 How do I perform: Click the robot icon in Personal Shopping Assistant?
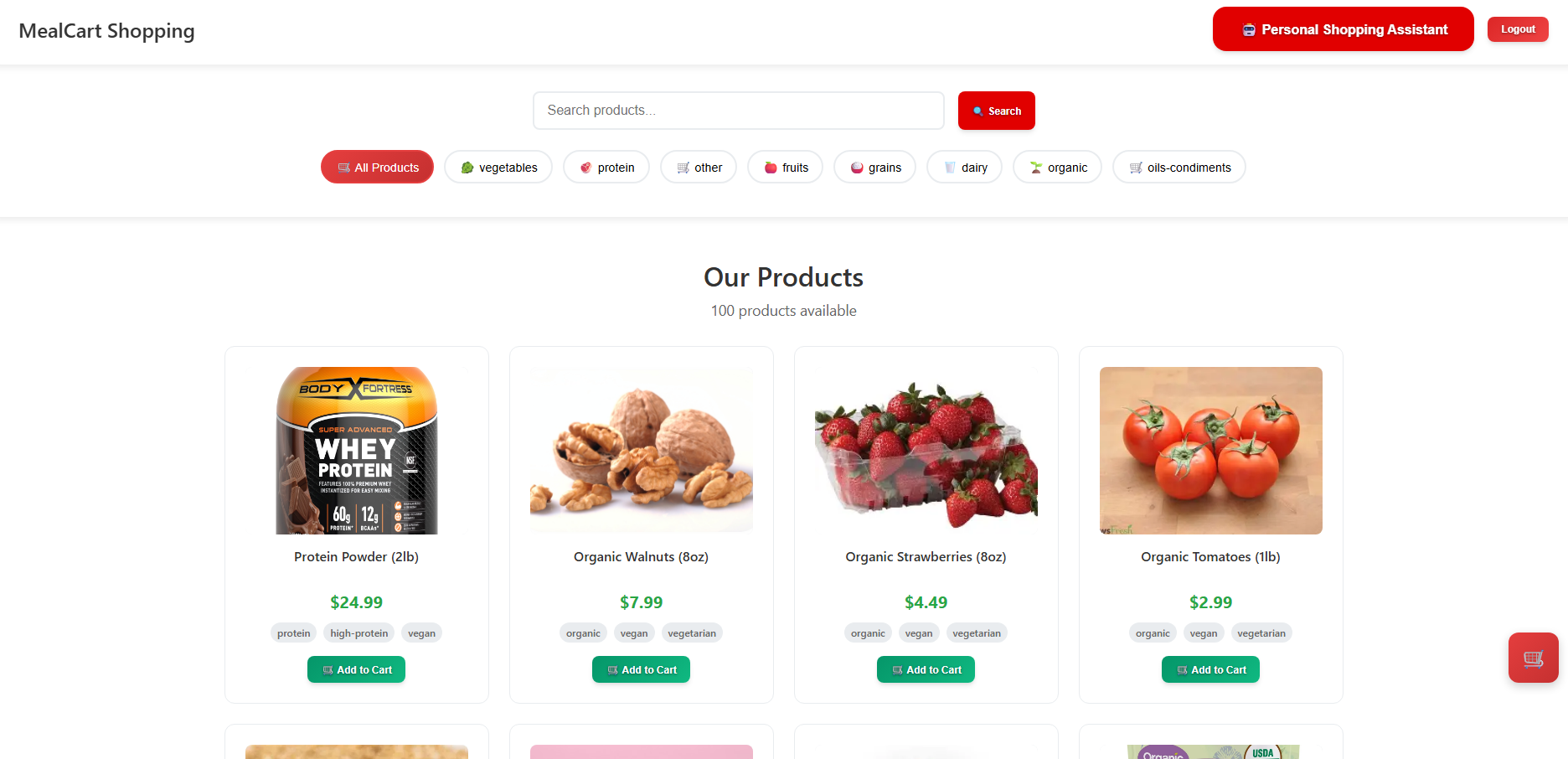pos(1249,30)
